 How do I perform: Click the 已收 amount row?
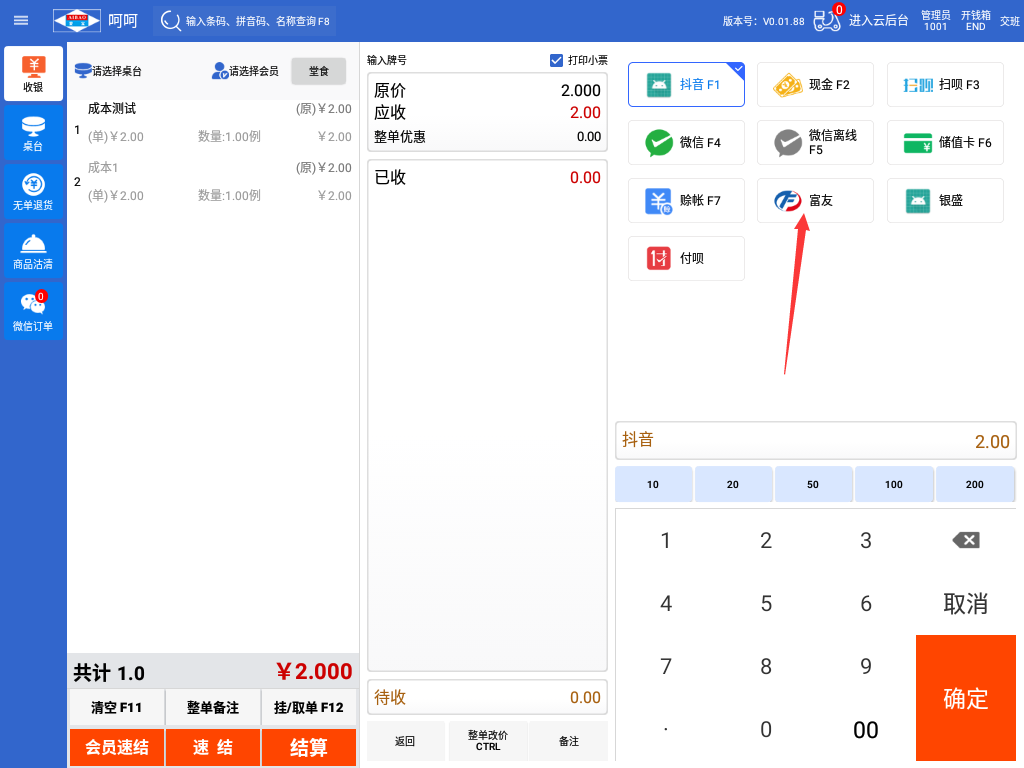[488, 177]
